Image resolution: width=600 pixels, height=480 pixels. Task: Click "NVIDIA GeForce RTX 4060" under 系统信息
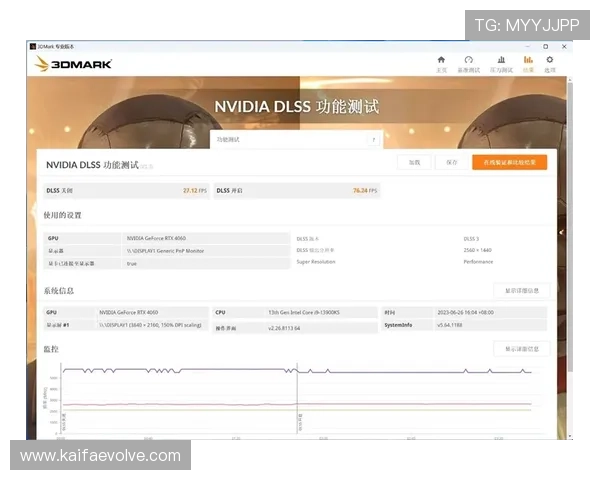129,313
